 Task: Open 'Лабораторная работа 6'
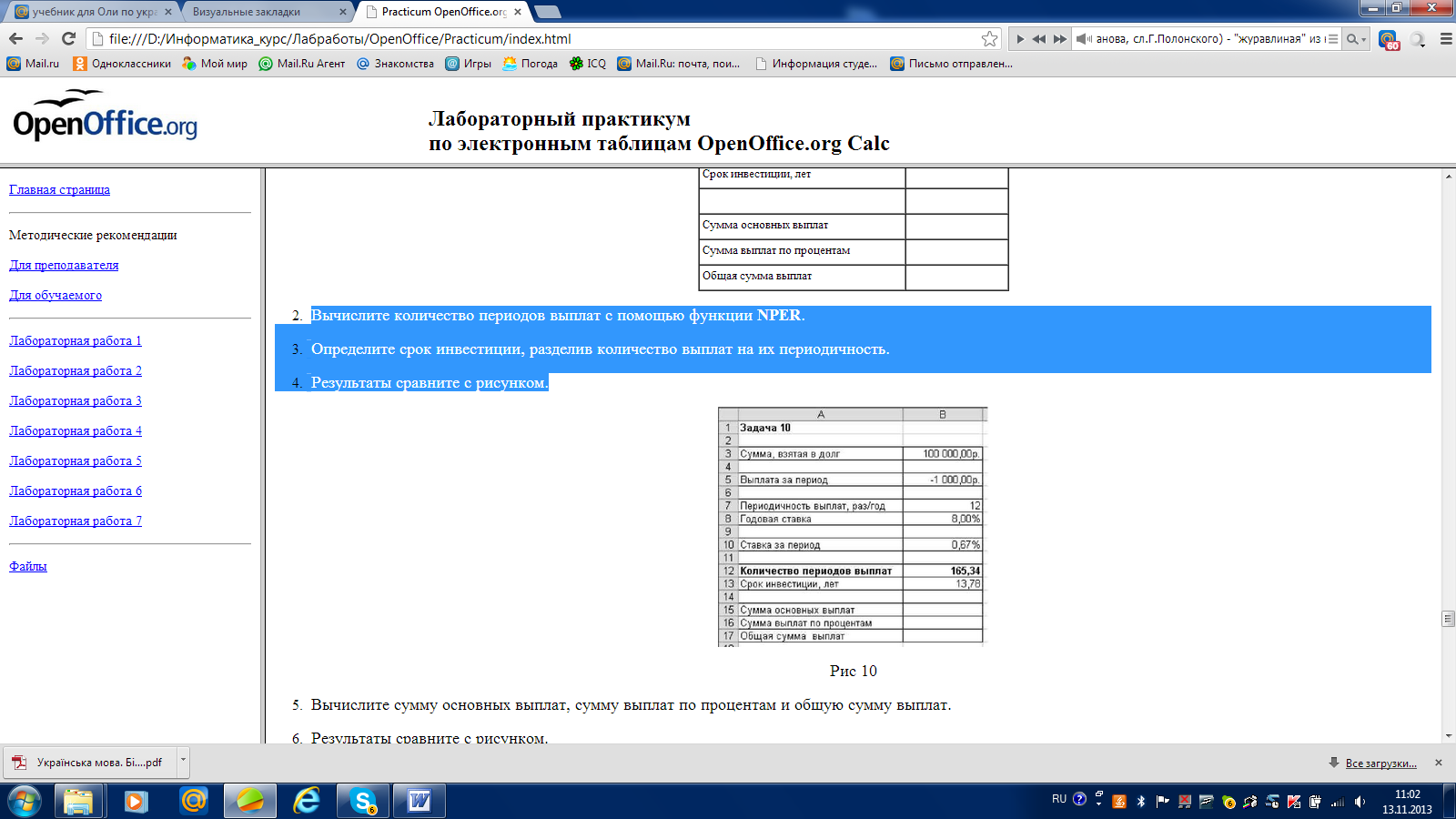click(x=76, y=490)
